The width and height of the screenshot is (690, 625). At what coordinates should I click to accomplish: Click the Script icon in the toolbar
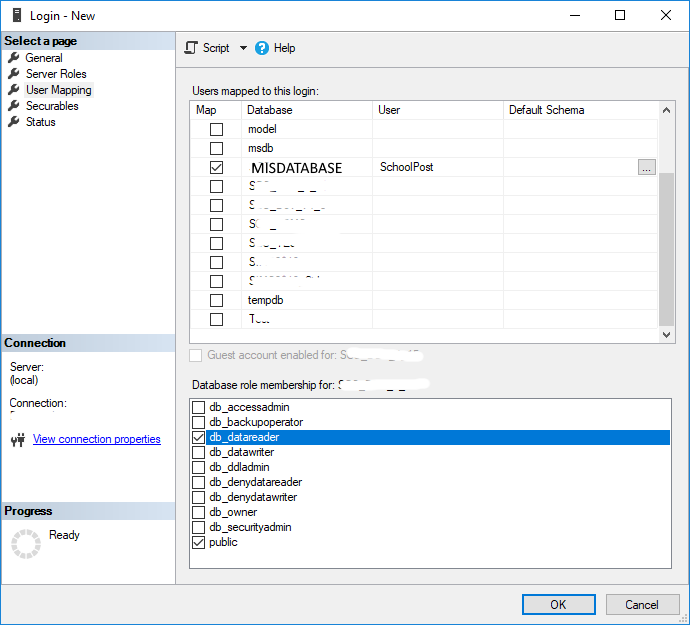point(191,48)
